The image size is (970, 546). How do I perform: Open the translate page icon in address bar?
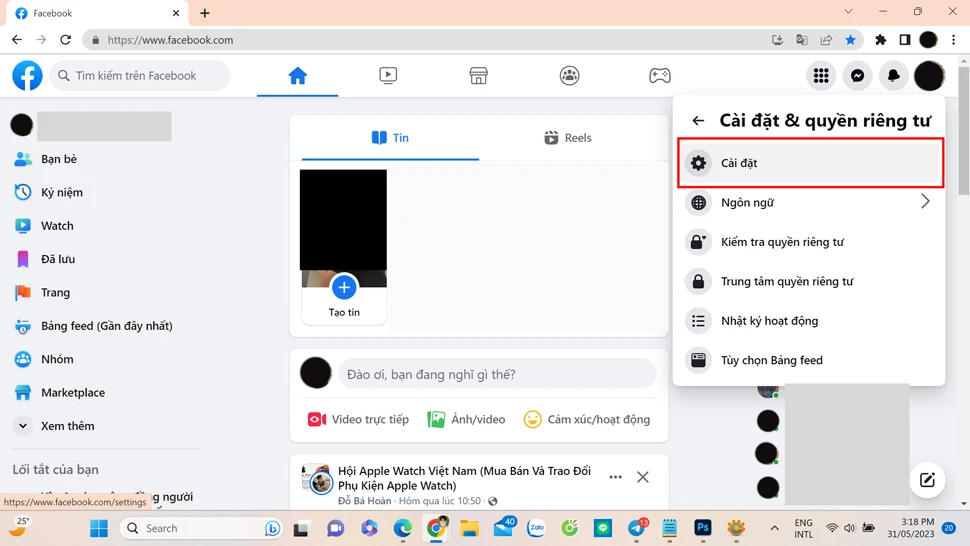pos(802,40)
